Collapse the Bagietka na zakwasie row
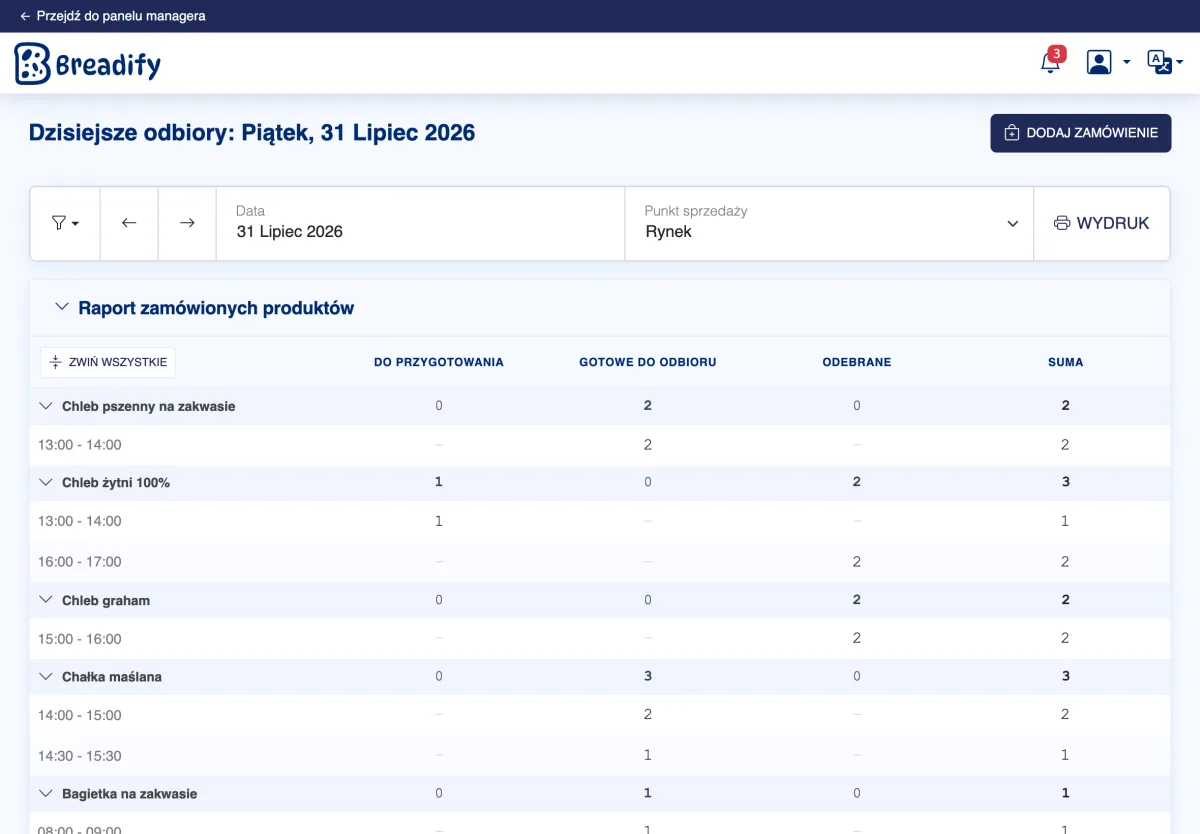The height and width of the screenshot is (834, 1200). click(45, 793)
